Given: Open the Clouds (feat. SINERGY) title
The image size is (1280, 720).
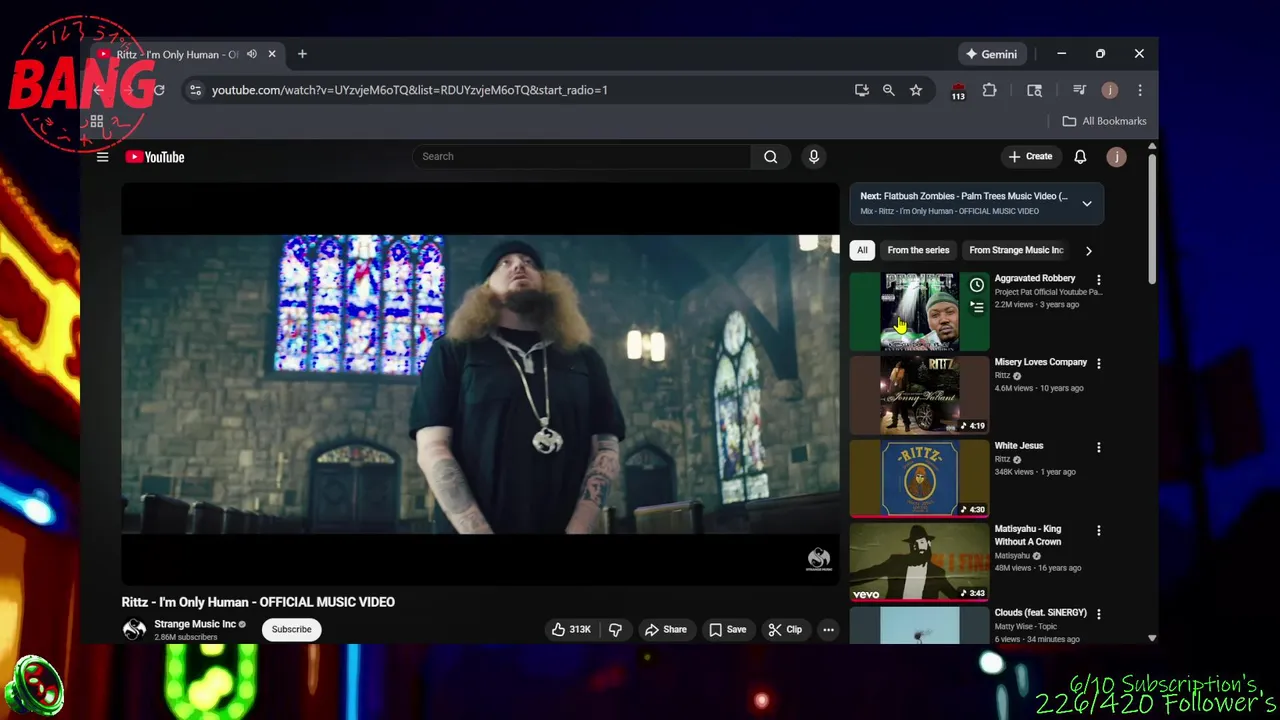Looking at the screenshot, I should pos(1040,612).
